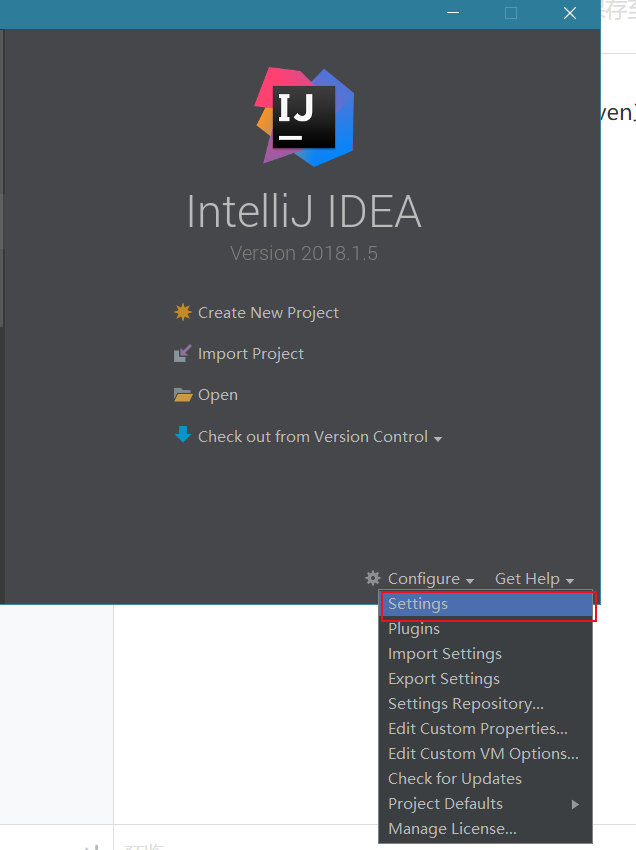Open Manage License... entry
Image resolution: width=636 pixels, height=850 pixels.
click(486, 829)
